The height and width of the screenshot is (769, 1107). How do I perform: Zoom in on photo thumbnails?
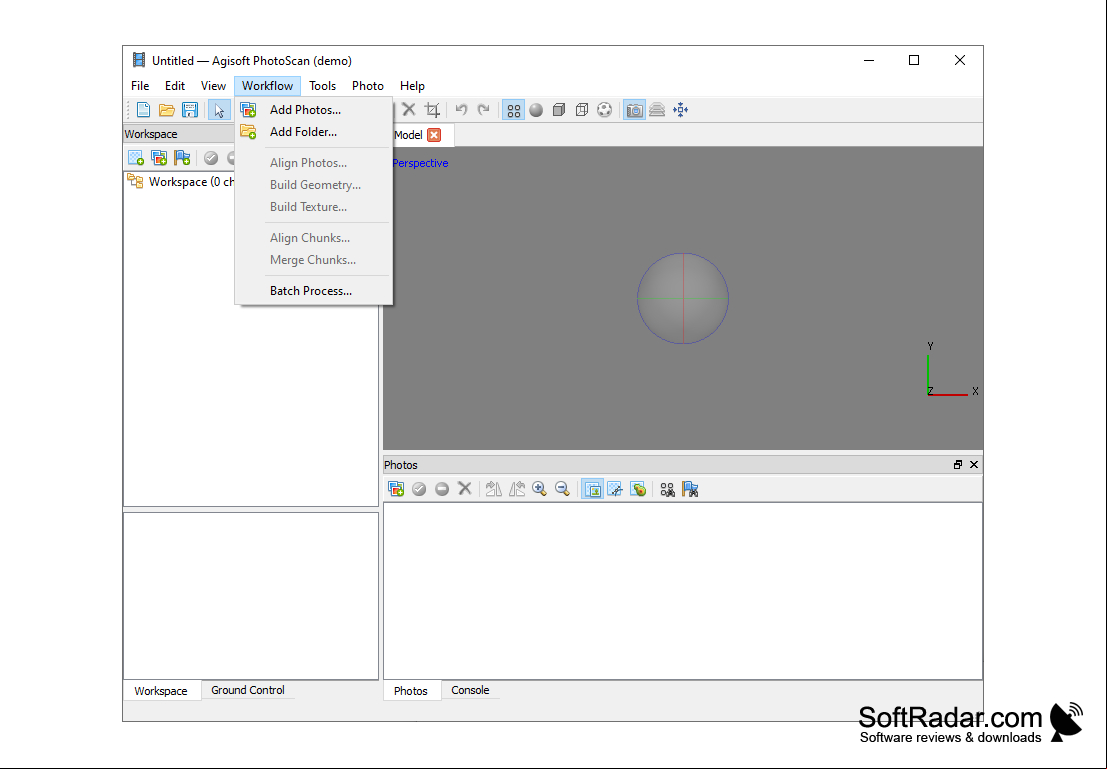pos(540,489)
